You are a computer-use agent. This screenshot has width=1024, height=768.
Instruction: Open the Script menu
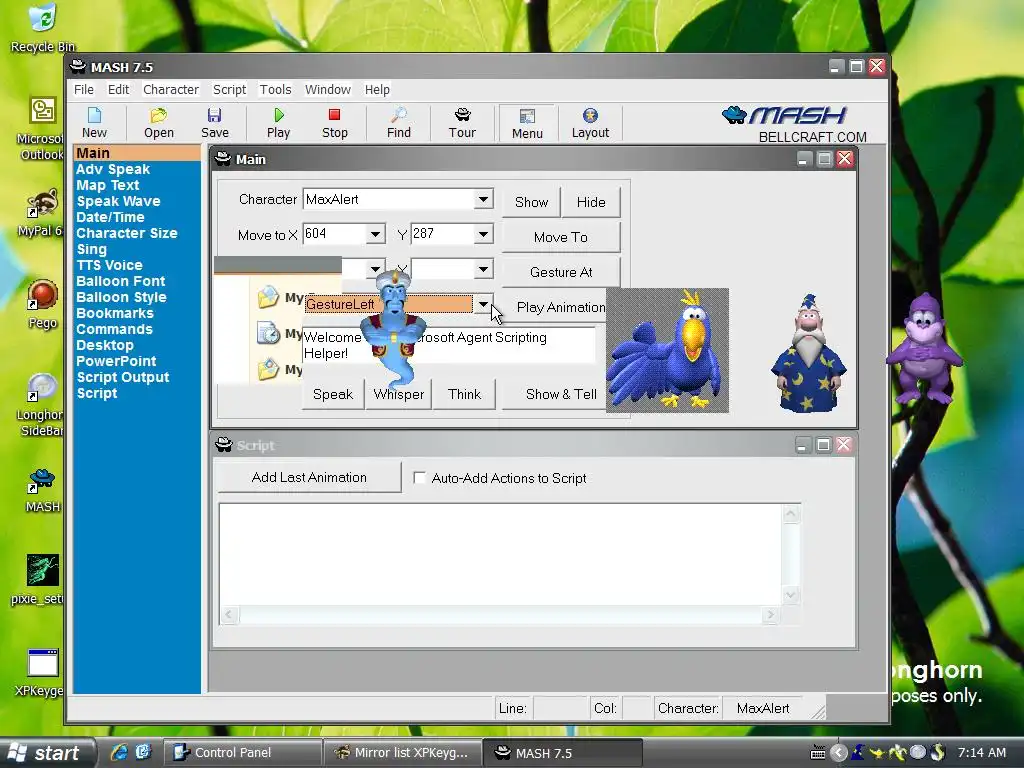[229, 89]
